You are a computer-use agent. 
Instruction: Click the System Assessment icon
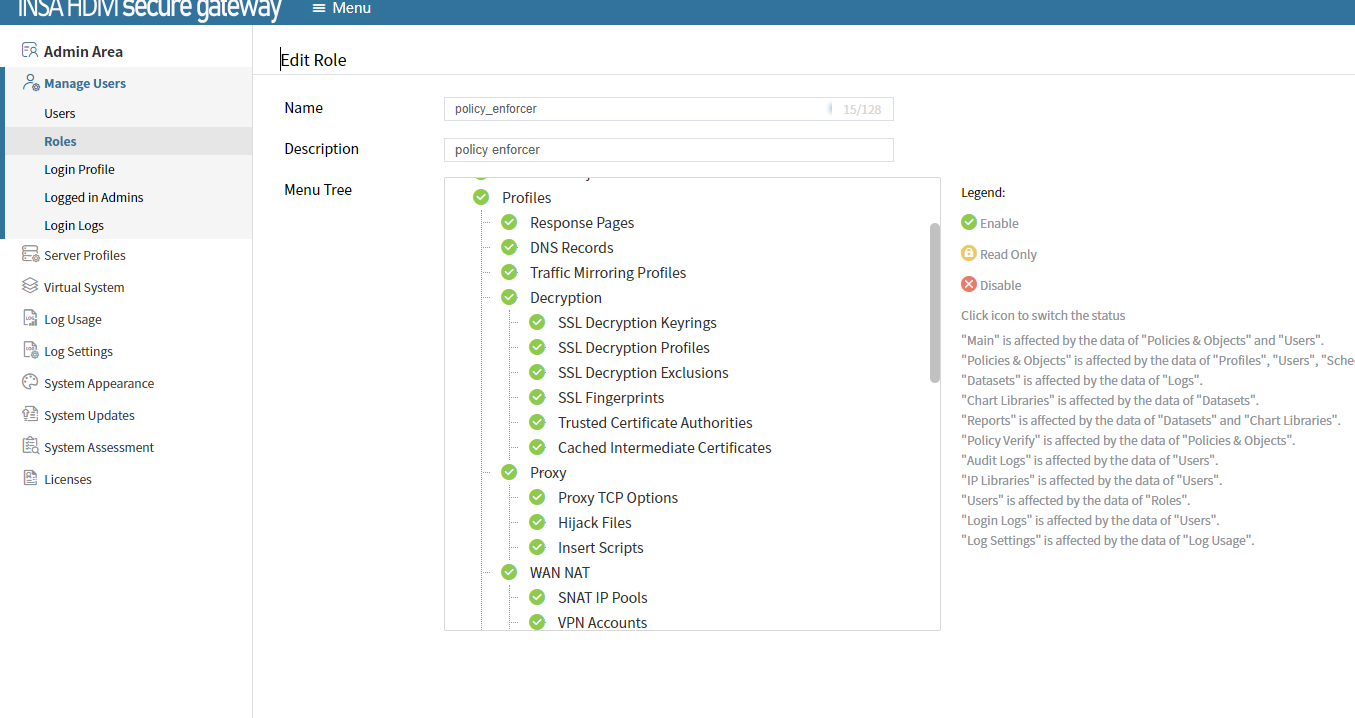click(x=30, y=447)
